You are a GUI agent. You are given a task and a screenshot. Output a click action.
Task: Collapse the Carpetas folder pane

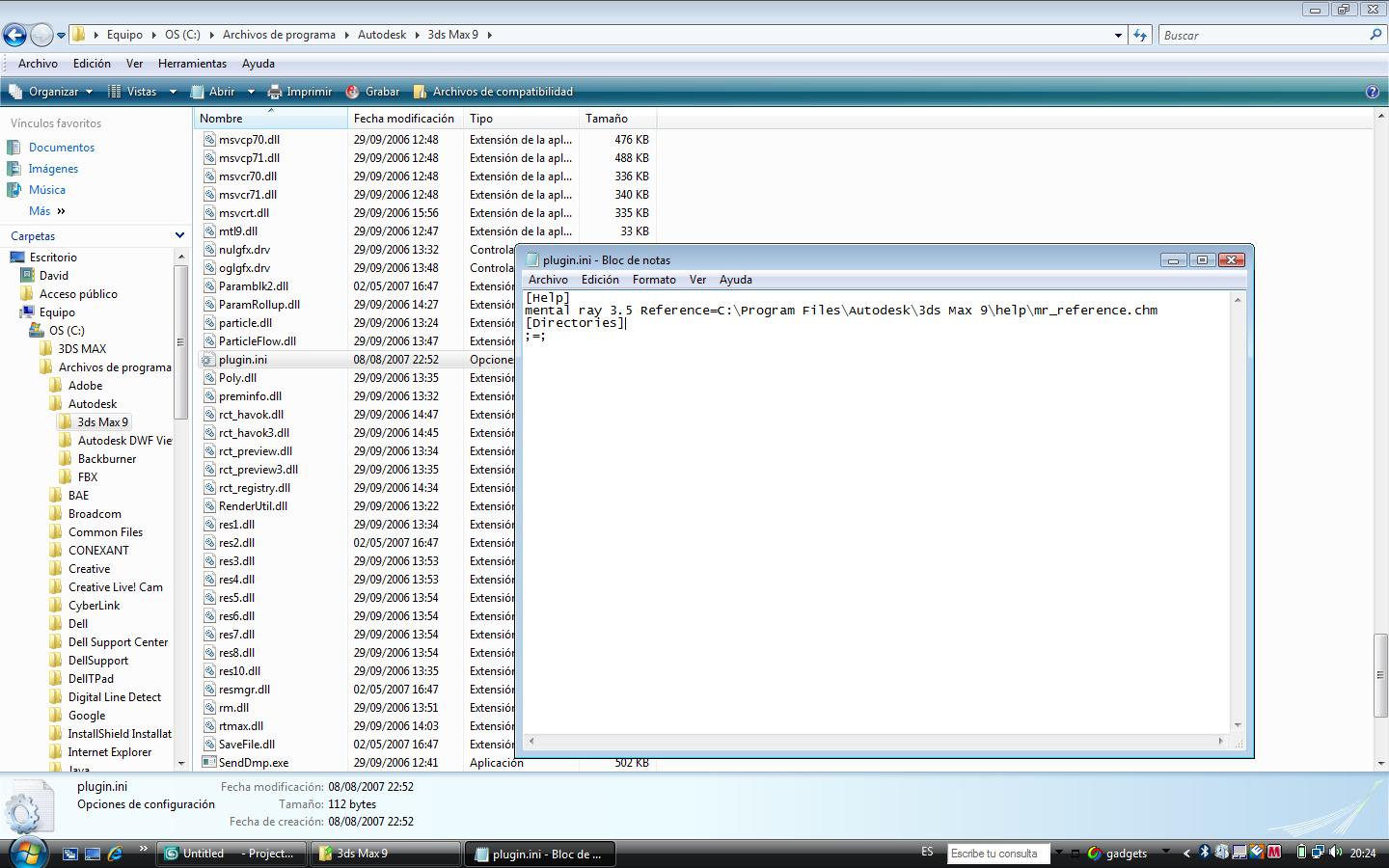(x=179, y=235)
